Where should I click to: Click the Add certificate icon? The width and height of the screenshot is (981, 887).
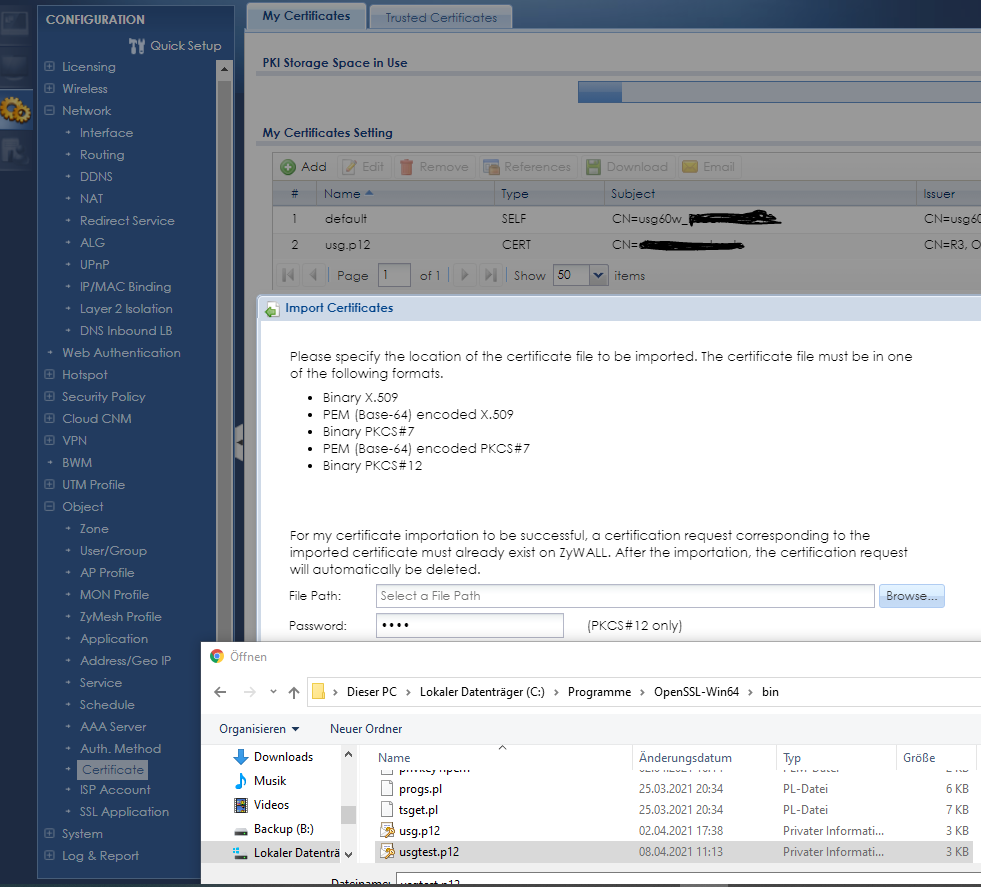[x=288, y=167]
